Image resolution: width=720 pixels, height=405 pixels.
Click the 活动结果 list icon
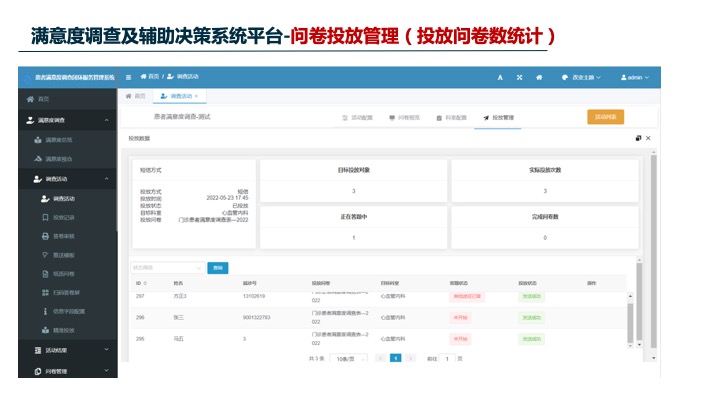pyautogui.click(x=38, y=350)
